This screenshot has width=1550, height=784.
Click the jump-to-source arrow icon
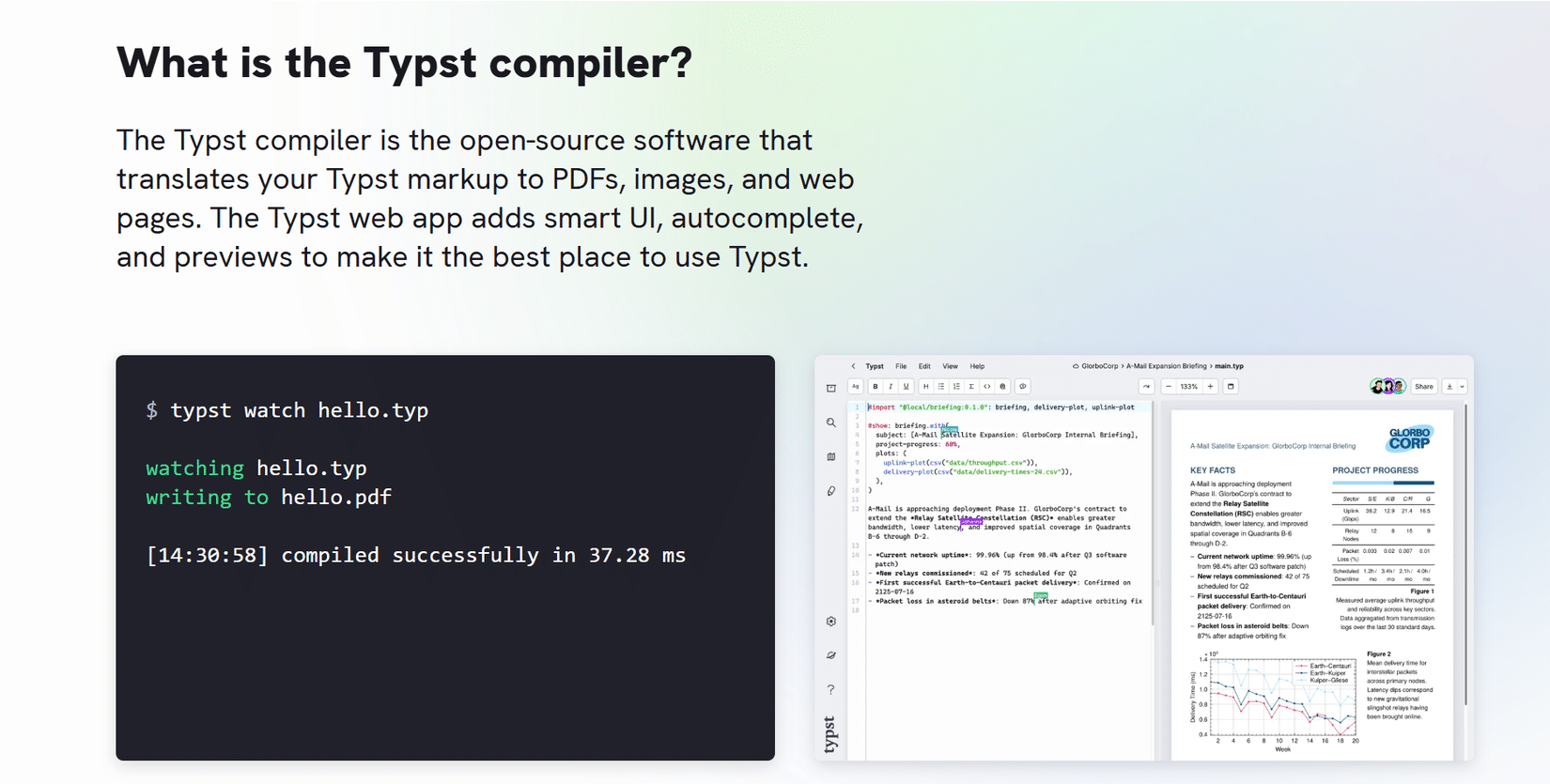pyautogui.click(x=1146, y=387)
